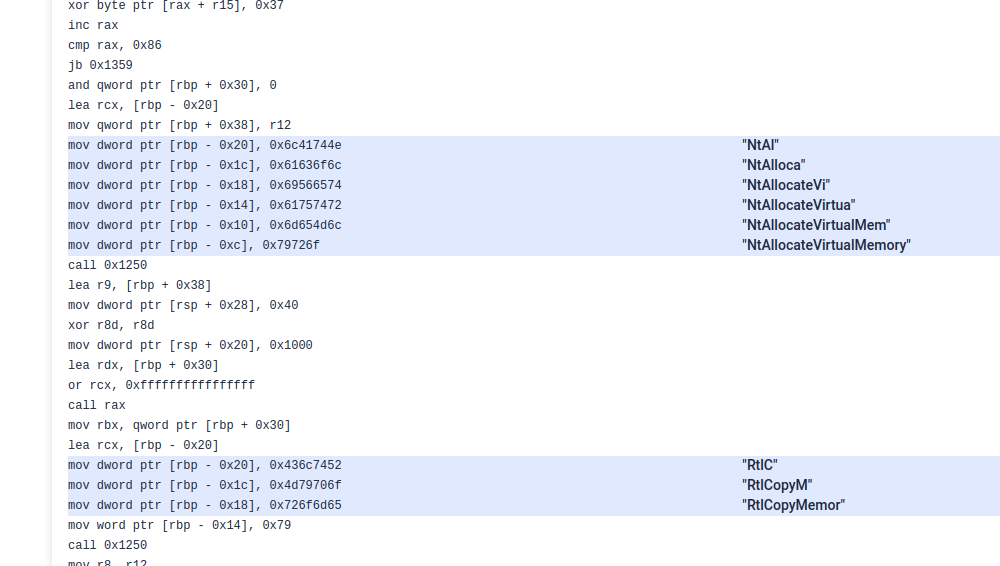This screenshot has width=1000, height=566.
Task: Select the "NtAllocateVirtualMemory" annotation
Action: [827, 245]
